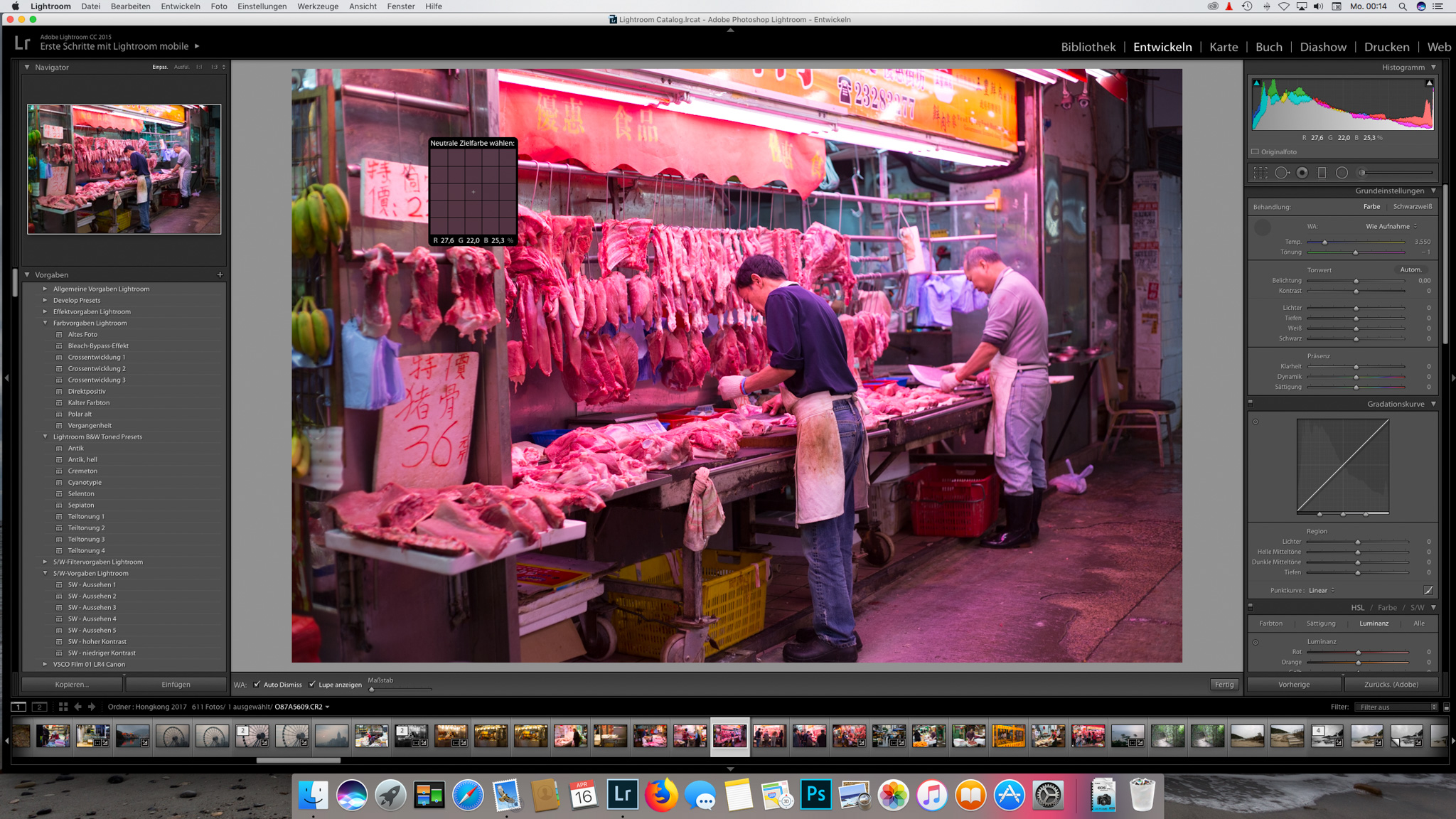Uncheck the Auto Dismiss checkbox

pyautogui.click(x=257, y=685)
